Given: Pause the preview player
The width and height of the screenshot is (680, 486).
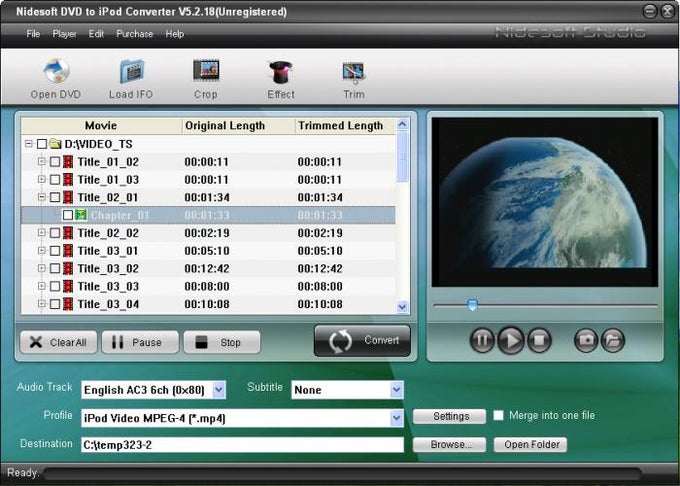Looking at the screenshot, I should point(482,340).
